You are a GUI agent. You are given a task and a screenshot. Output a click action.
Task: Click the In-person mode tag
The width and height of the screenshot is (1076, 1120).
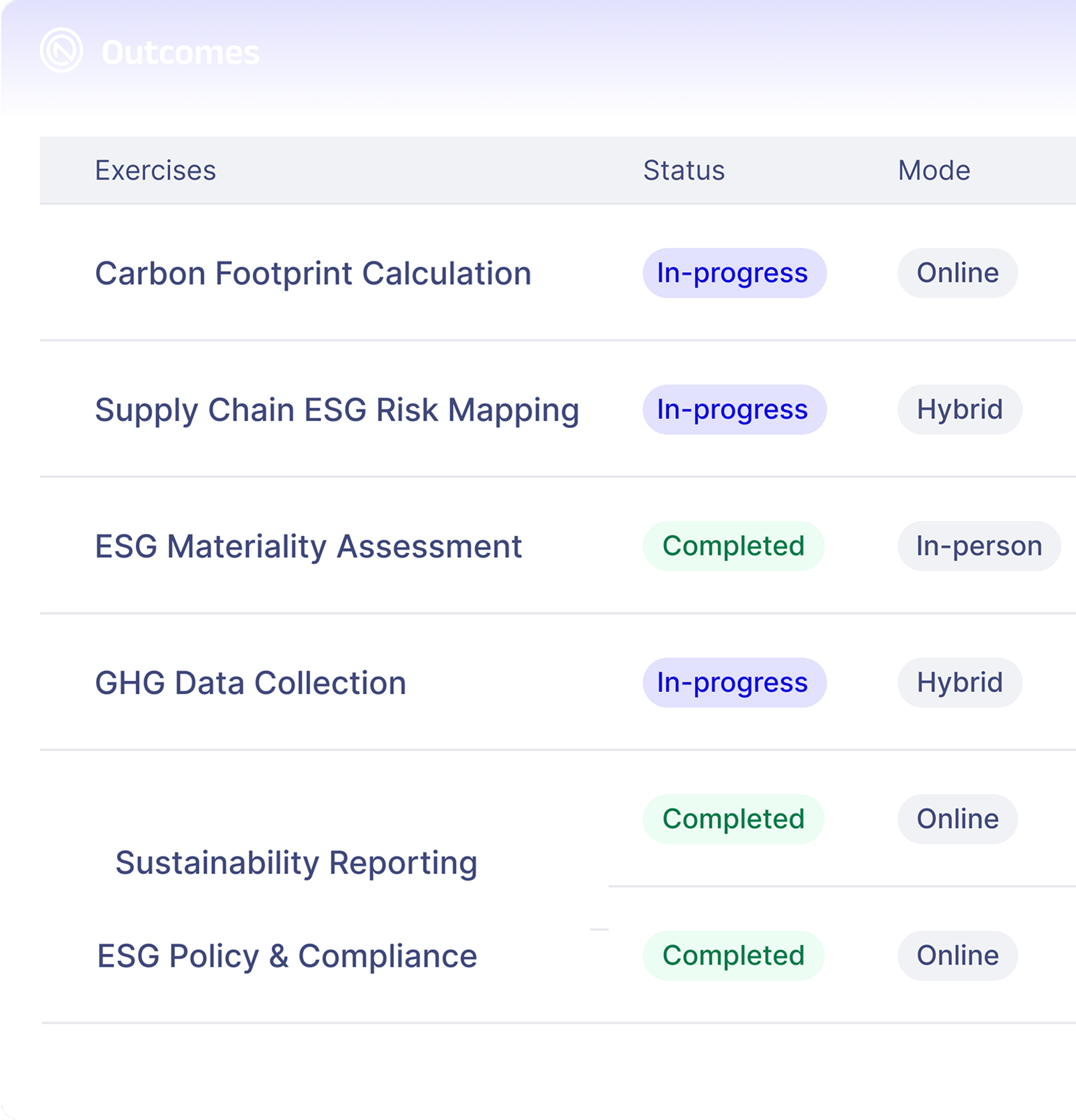(979, 546)
